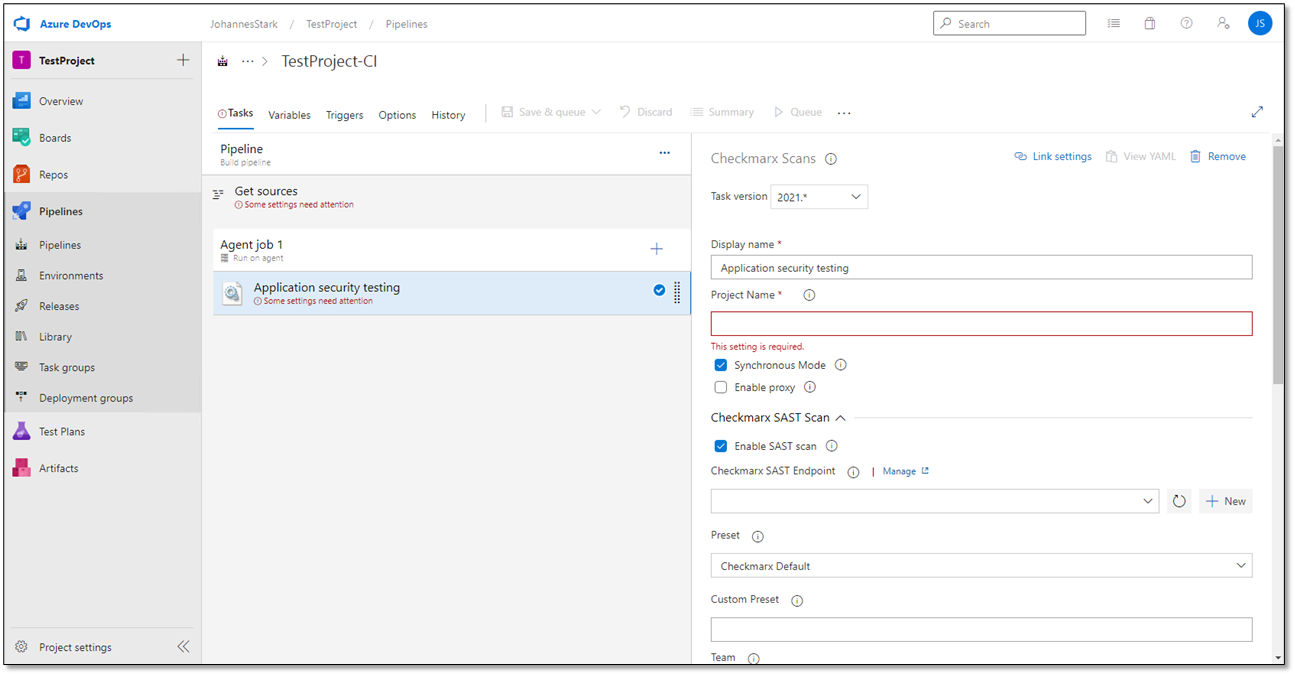This screenshot has height=675, width=1295.
Task: Click the Azure DevOps logo
Action: point(22,23)
